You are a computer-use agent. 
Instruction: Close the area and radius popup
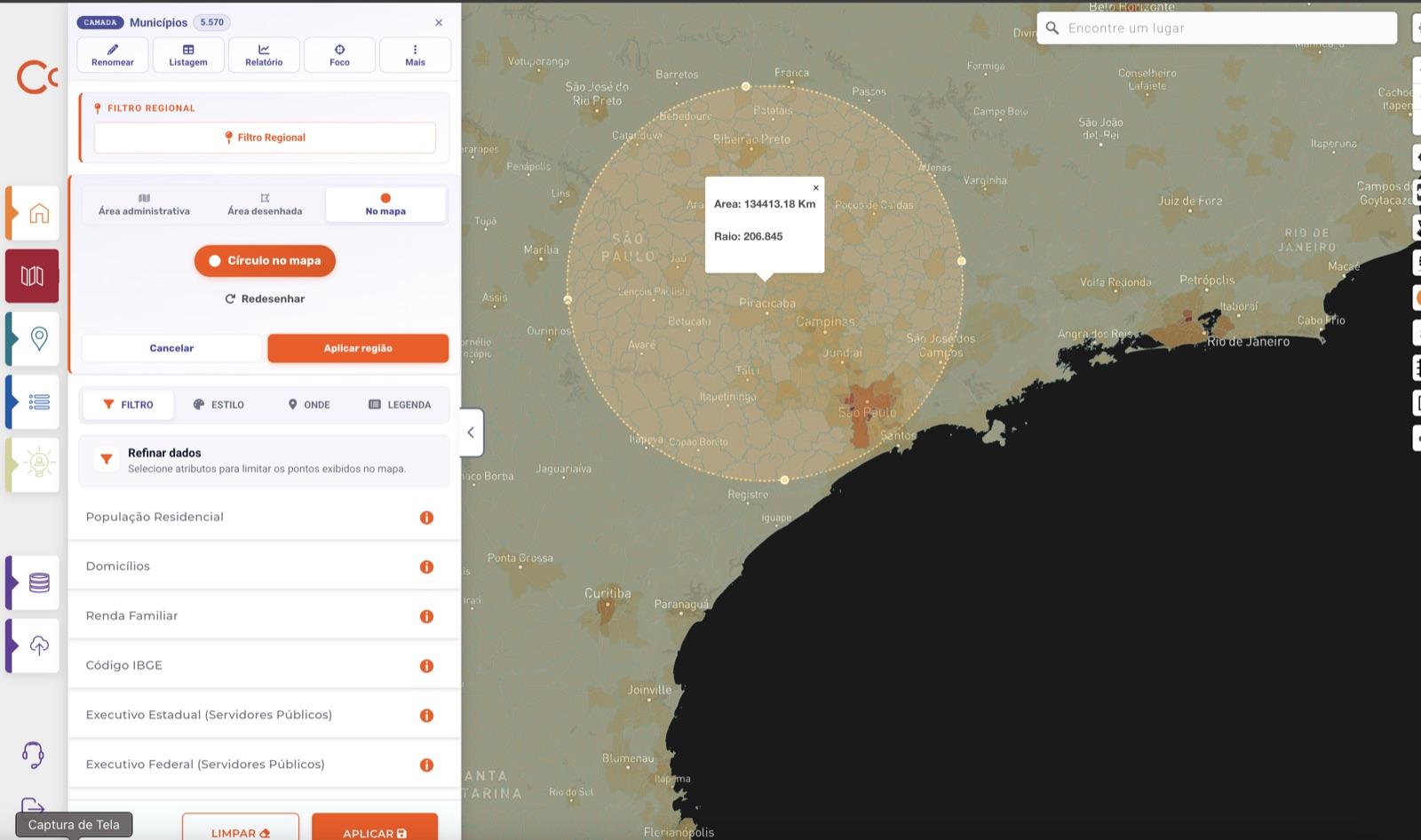click(816, 187)
